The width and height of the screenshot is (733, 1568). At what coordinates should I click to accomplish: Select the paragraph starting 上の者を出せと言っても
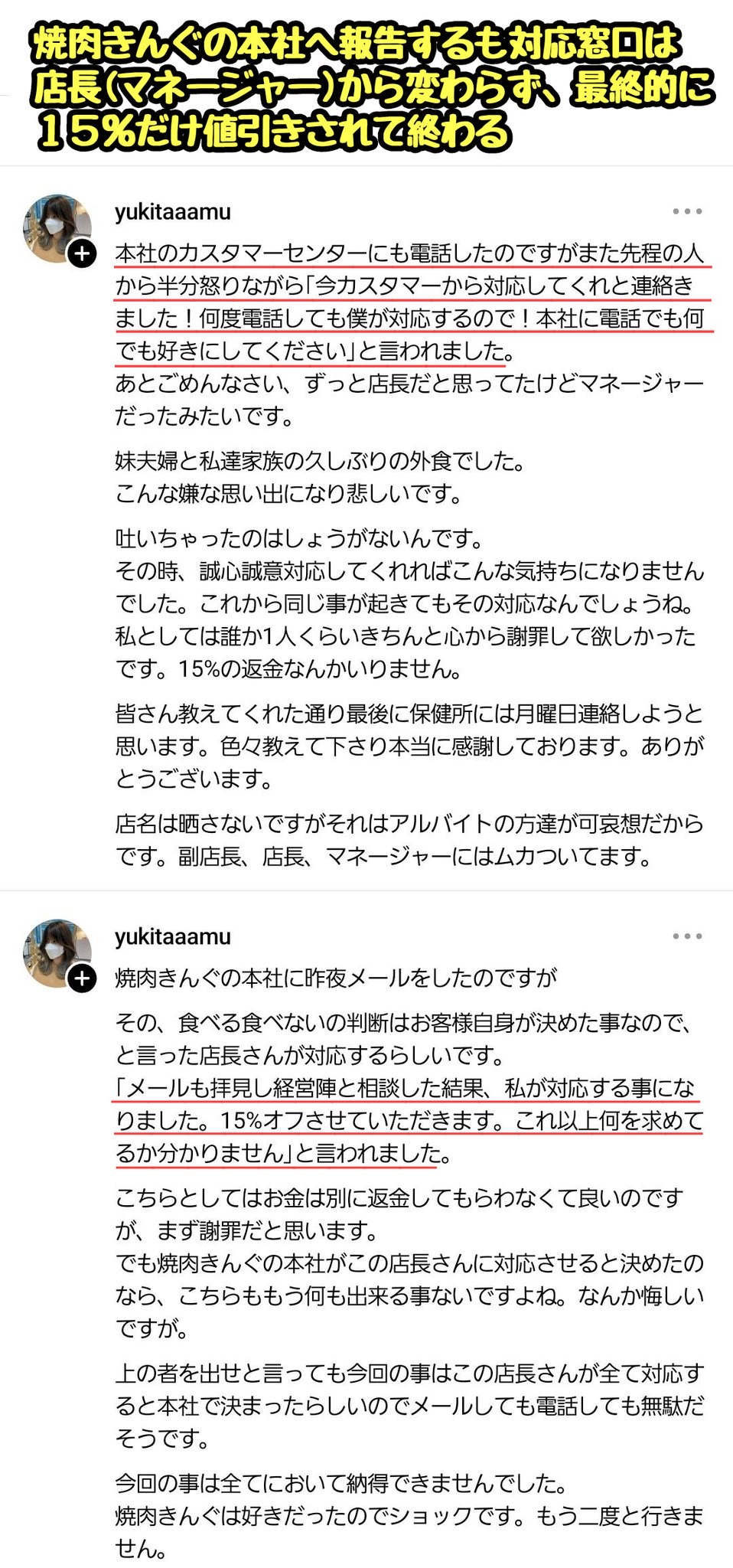(x=409, y=1406)
